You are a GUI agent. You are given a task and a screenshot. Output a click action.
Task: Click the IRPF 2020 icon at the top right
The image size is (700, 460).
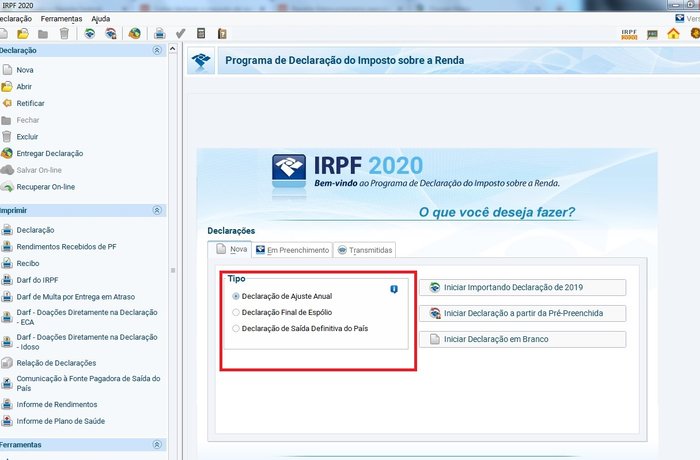pos(629,34)
